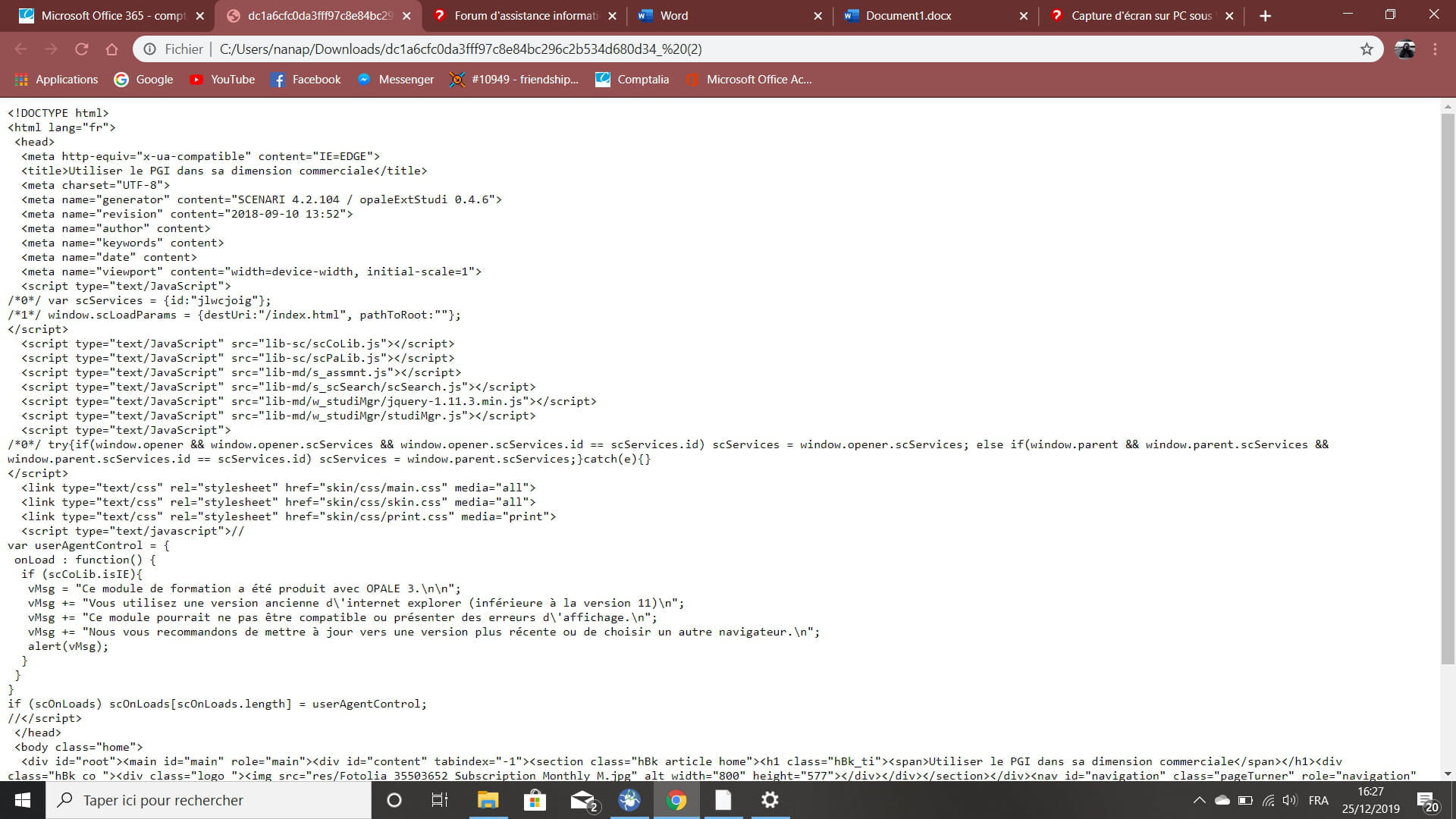Open Task View on the taskbar
Image resolution: width=1456 pixels, height=819 pixels.
[x=440, y=800]
